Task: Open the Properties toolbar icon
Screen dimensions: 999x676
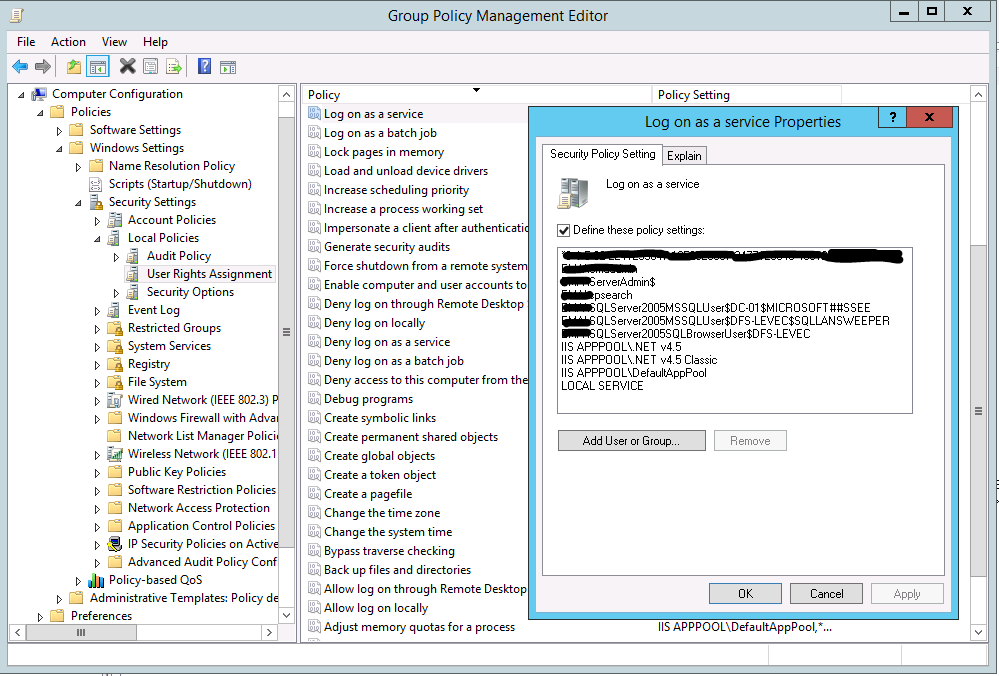Action: click(150, 66)
